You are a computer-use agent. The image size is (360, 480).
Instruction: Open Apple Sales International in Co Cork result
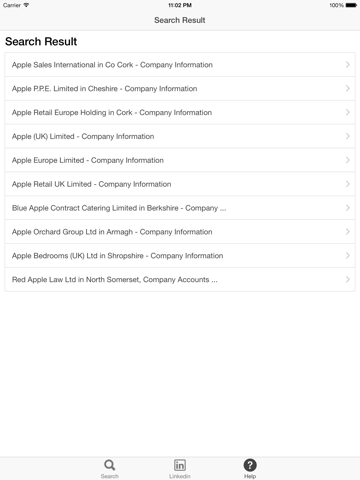pyautogui.click(x=180, y=65)
